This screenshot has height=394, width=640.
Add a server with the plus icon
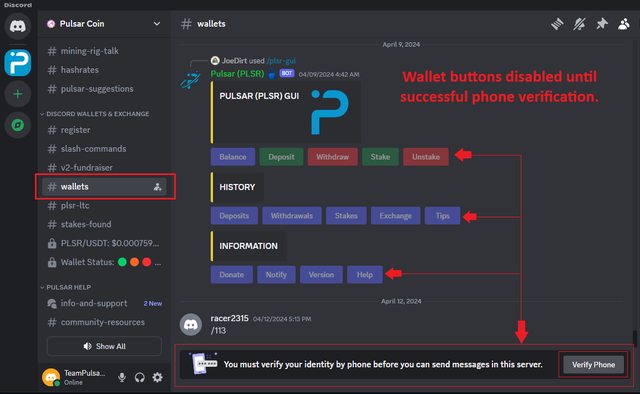(x=18, y=94)
